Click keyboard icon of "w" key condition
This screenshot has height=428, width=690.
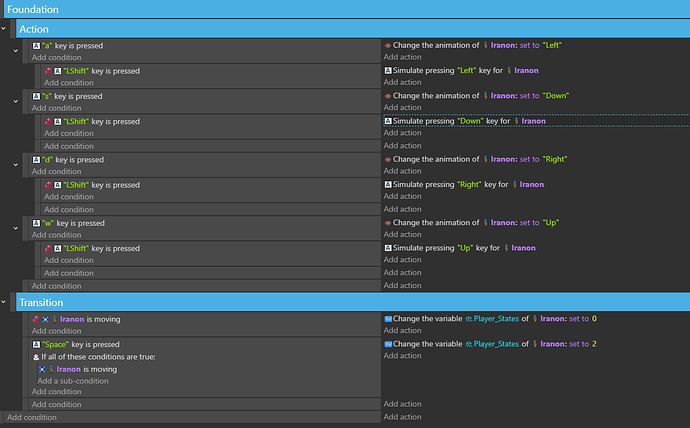(x=36, y=223)
